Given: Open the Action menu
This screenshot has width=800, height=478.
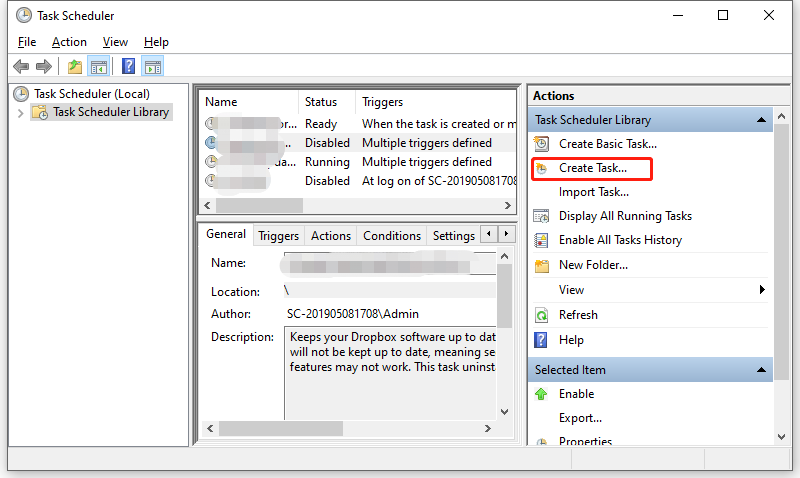Looking at the screenshot, I should (69, 42).
